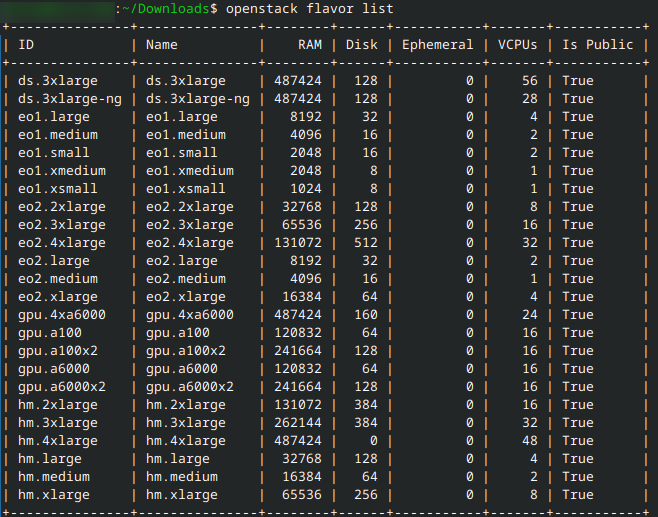
Task: Click 'hm.xlarge' in the Name column
Action: coord(182,495)
